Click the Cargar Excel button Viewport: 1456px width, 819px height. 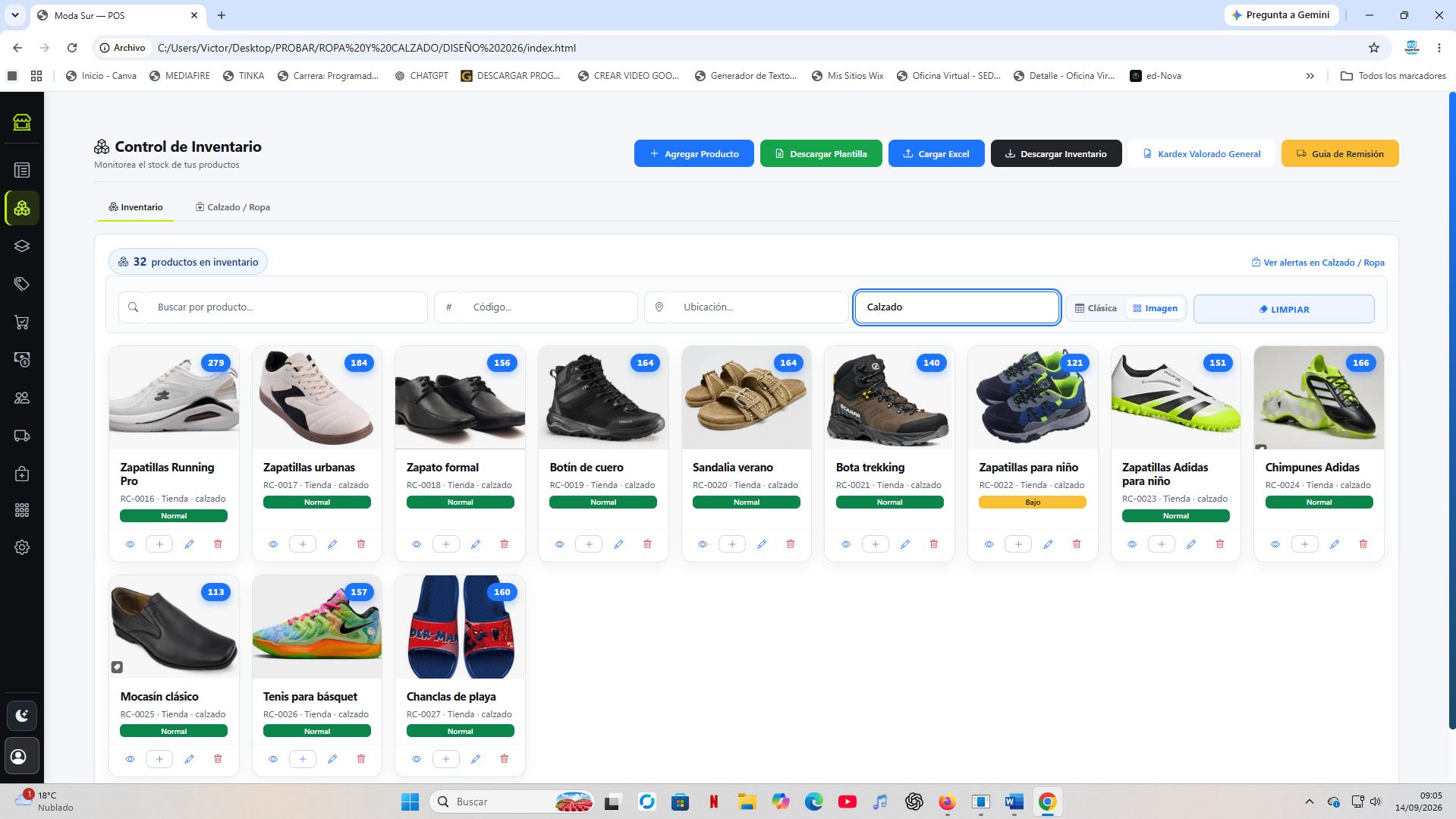[936, 153]
